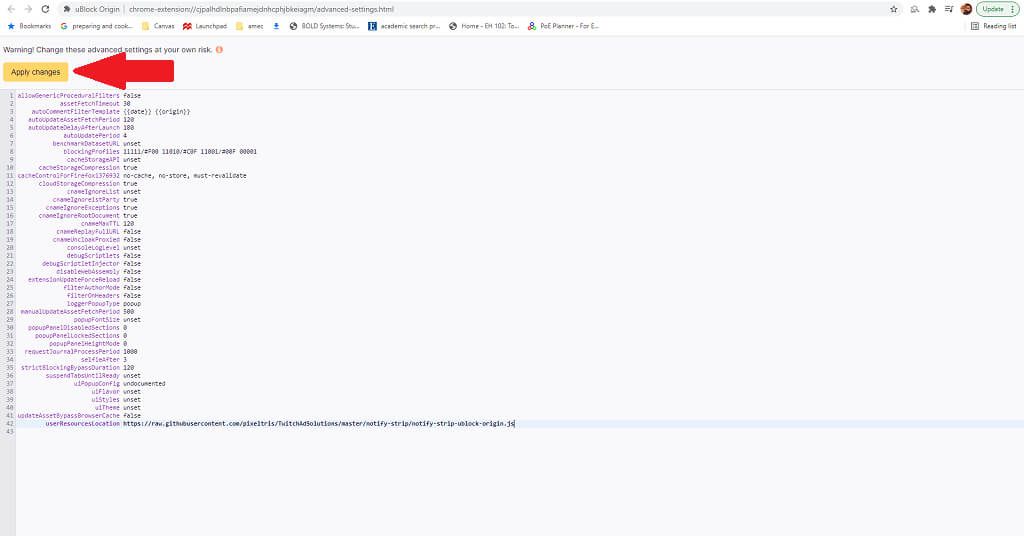This screenshot has height=536, width=1024.
Task: Click the info icon beside the warning text
Action: pos(219,50)
